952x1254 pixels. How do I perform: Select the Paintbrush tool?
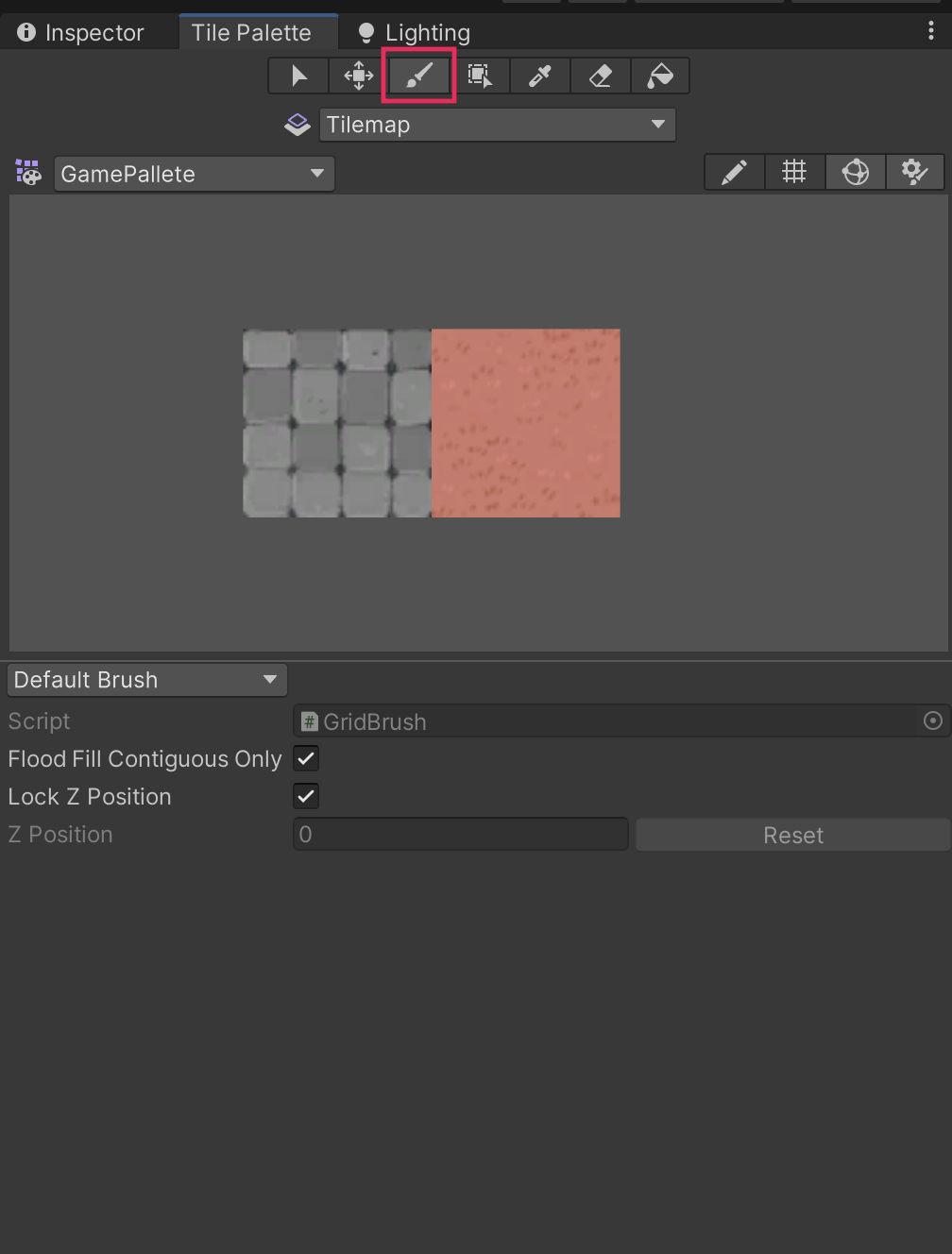coord(419,76)
